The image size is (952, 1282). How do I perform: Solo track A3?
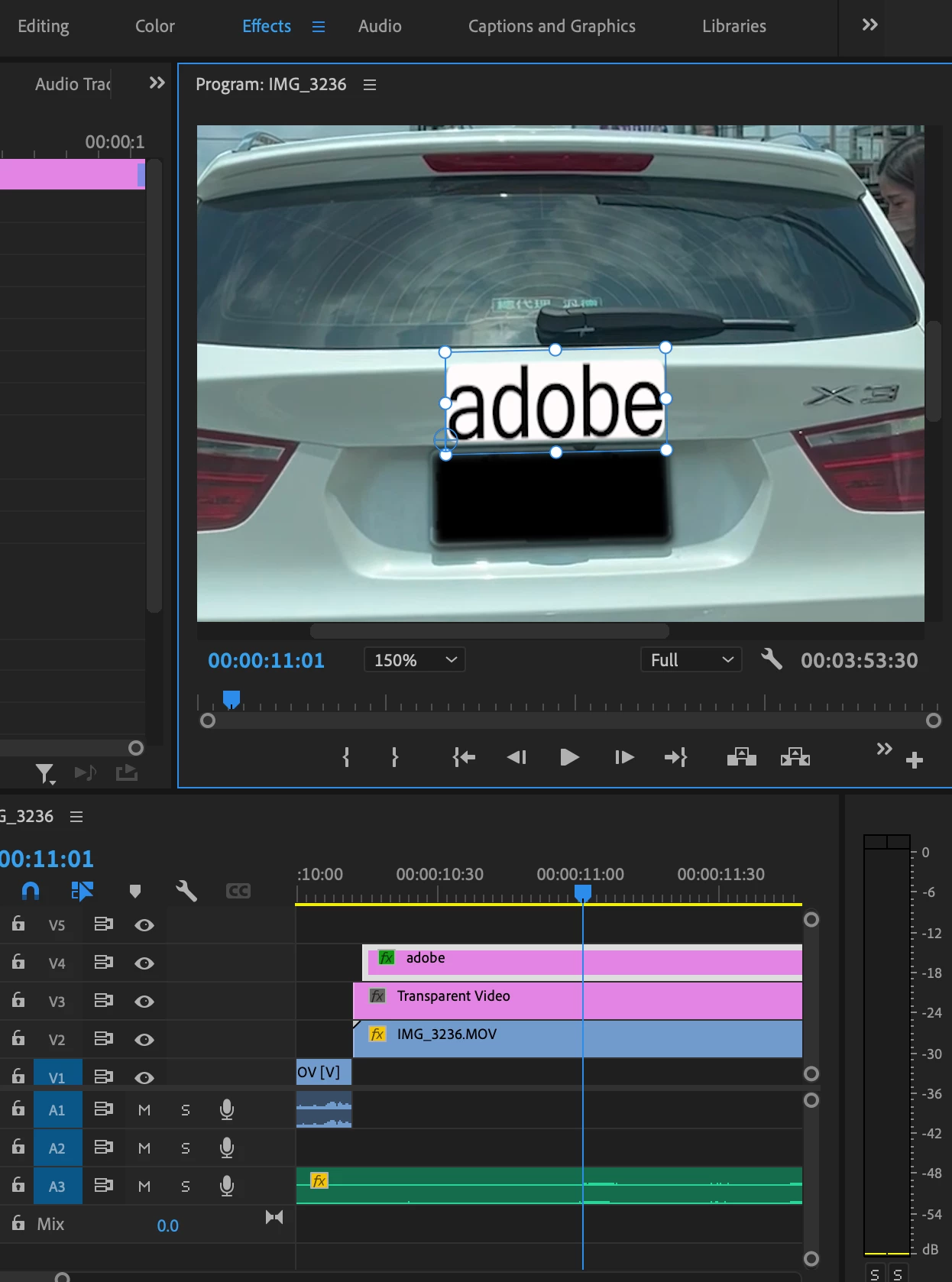click(186, 1186)
